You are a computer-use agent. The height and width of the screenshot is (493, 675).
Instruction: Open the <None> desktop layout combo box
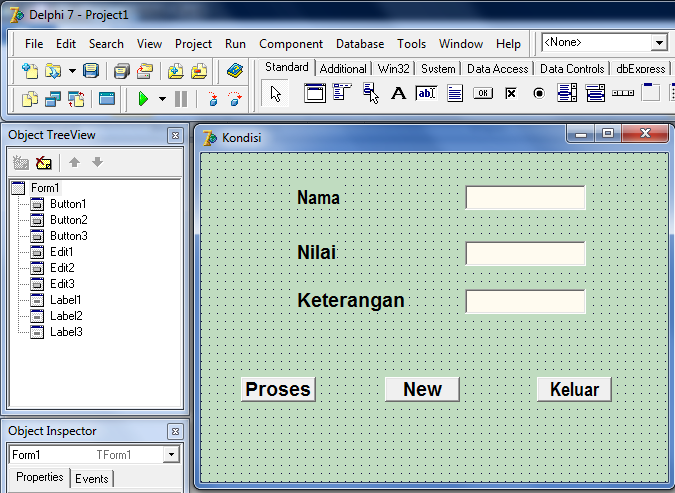tap(659, 43)
